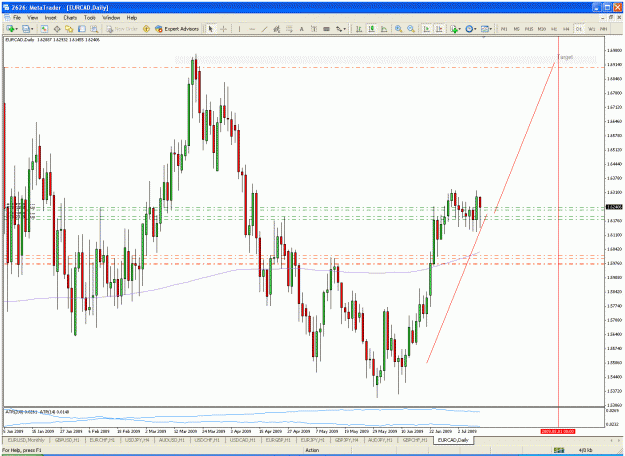Open the Window menu
This screenshot has width=625, height=456.
point(111,18)
